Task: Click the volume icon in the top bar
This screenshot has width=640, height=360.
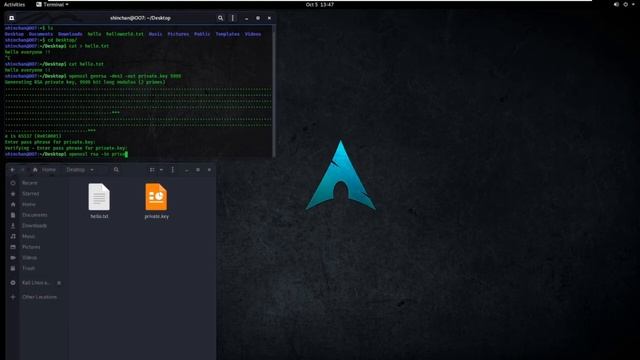Action: coord(616,4)
